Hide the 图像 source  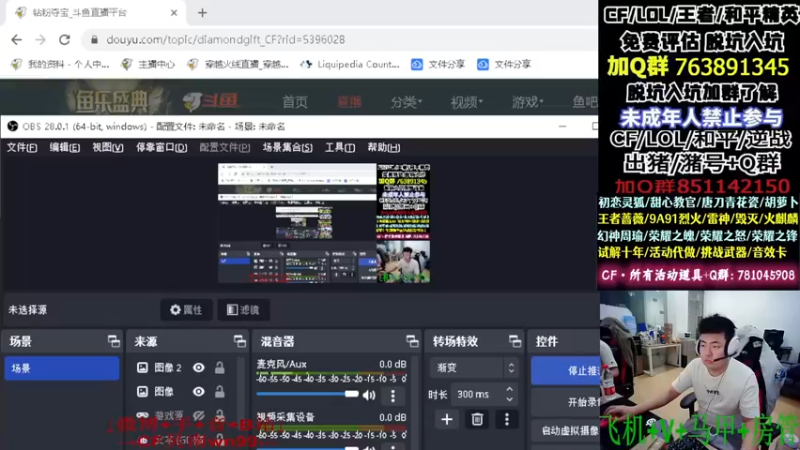[198, 392]
